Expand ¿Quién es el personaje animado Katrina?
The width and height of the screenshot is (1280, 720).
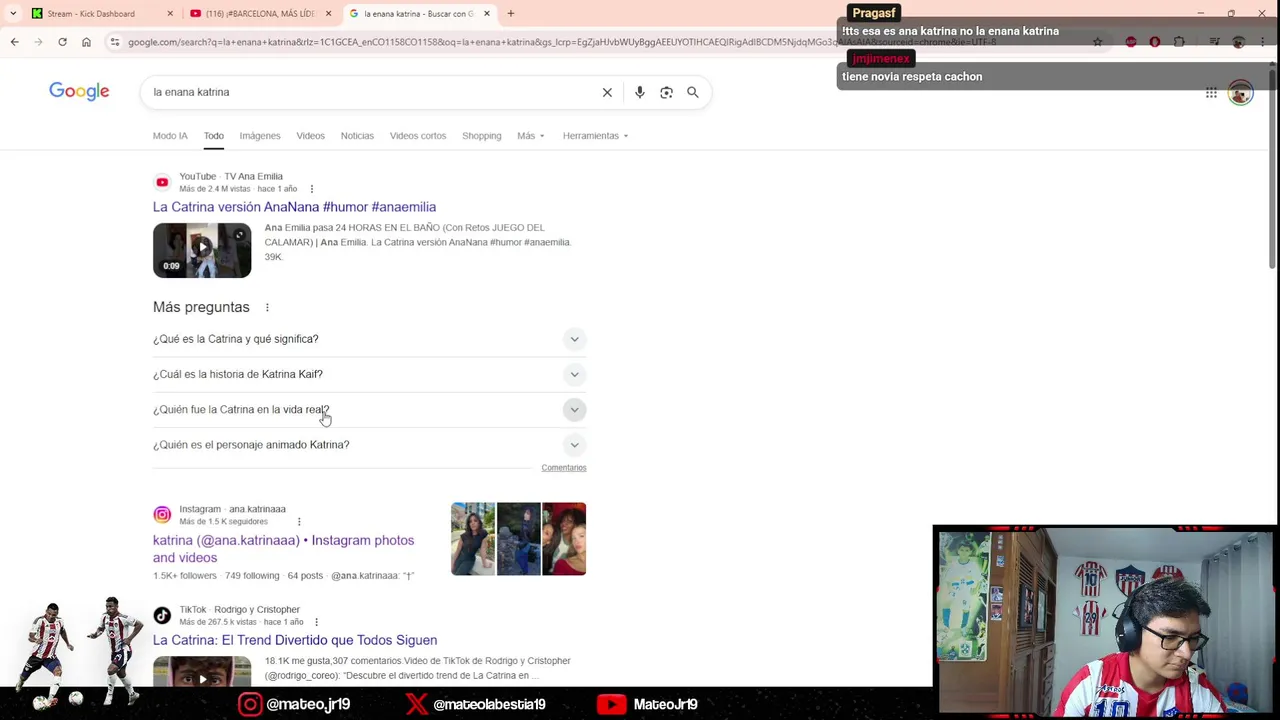369,445
